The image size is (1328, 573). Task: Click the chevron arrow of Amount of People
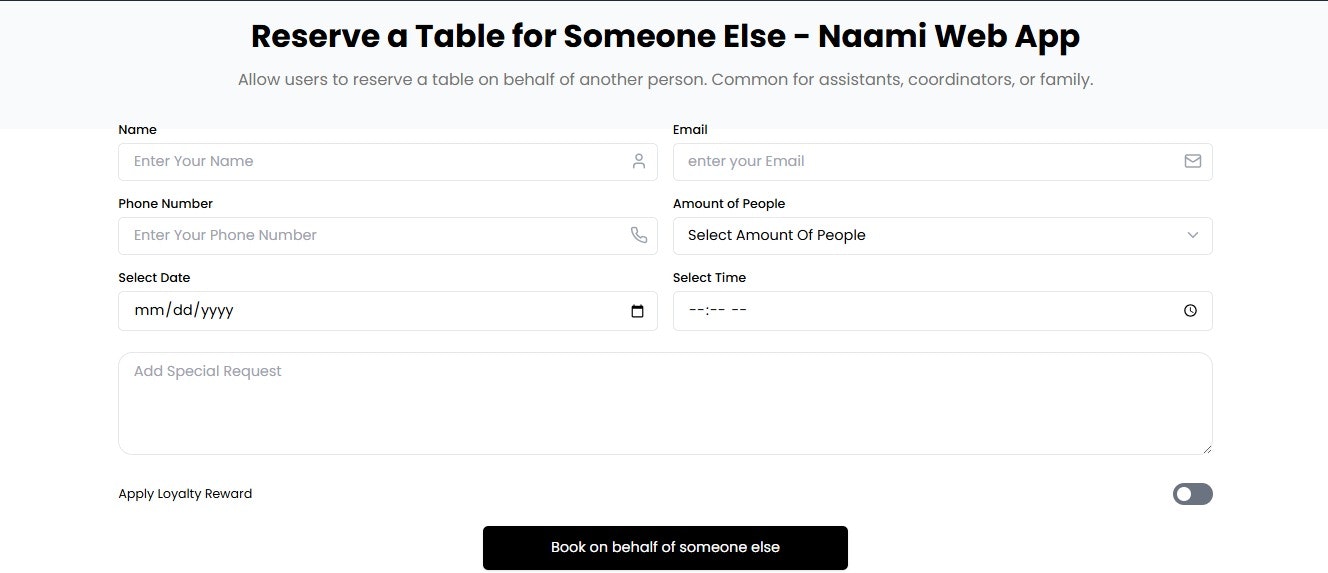(1193, 235)
